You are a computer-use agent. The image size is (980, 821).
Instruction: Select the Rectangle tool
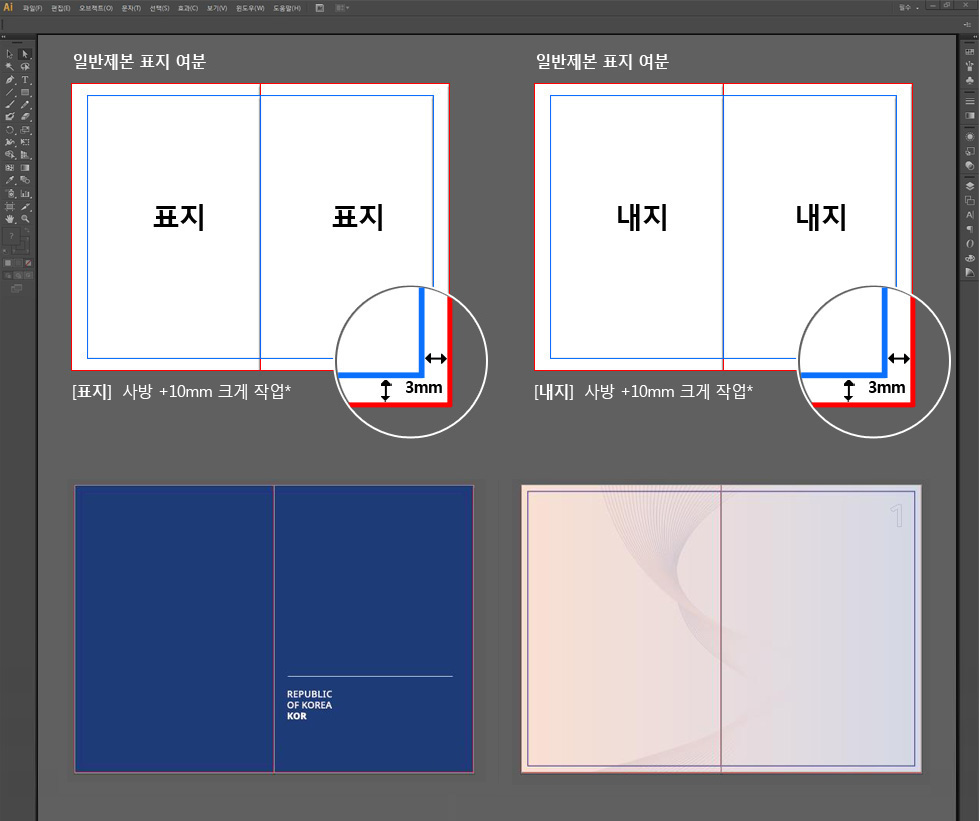(25, 92)
